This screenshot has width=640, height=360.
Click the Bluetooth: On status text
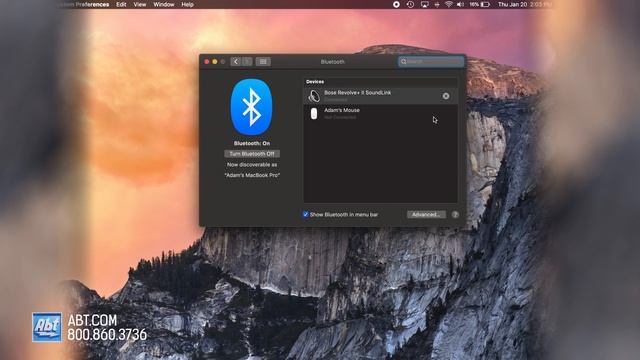coord(252,143)
